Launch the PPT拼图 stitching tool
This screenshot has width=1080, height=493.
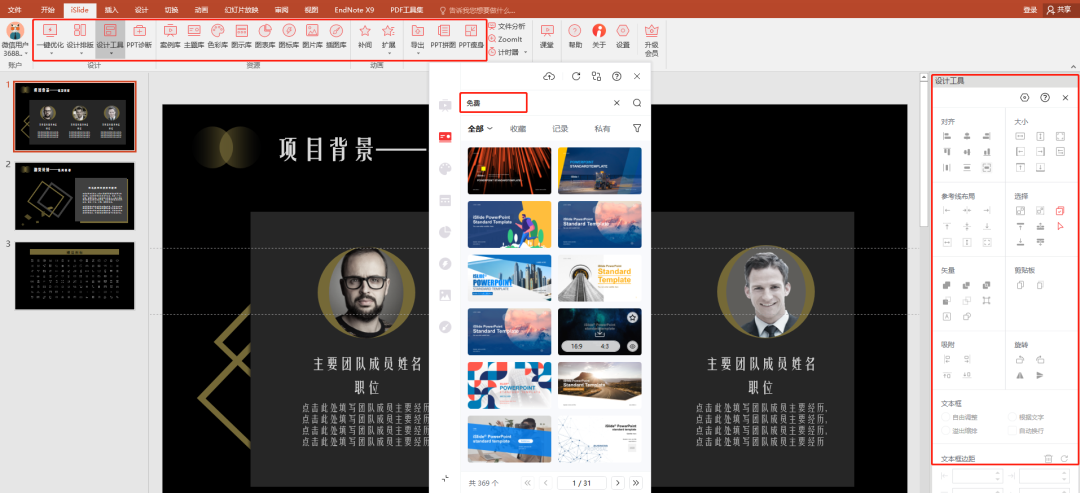pyautogui.click(x=443, y=36)
